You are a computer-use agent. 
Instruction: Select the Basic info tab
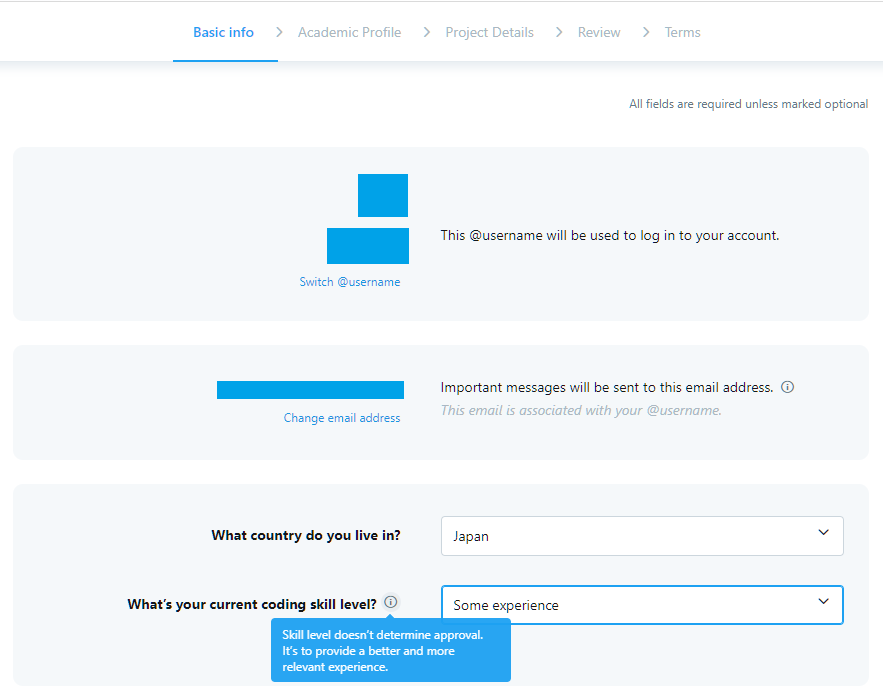click(x=224, y=33)
